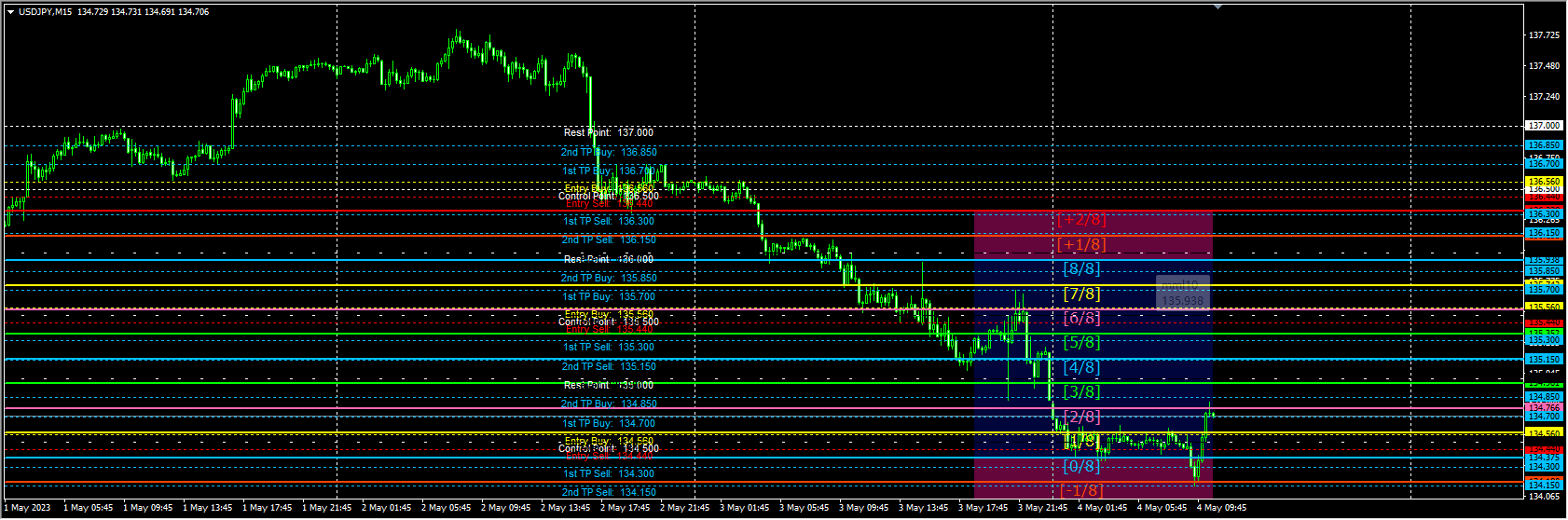This screenshot has width=1568, height=520.
Task: Click the blue 134.150 price tag
Action: click(x=1544, y=486)
